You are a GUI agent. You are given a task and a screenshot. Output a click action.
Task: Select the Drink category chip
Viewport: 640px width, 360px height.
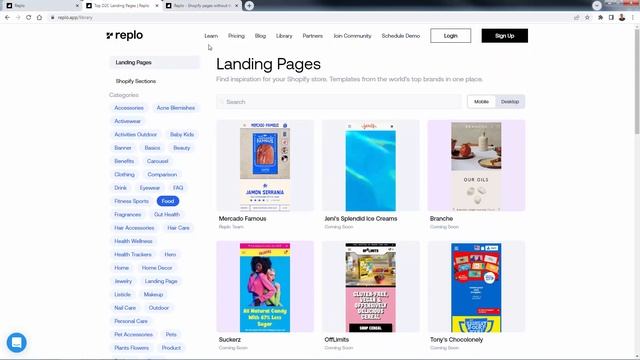[120, 188]
